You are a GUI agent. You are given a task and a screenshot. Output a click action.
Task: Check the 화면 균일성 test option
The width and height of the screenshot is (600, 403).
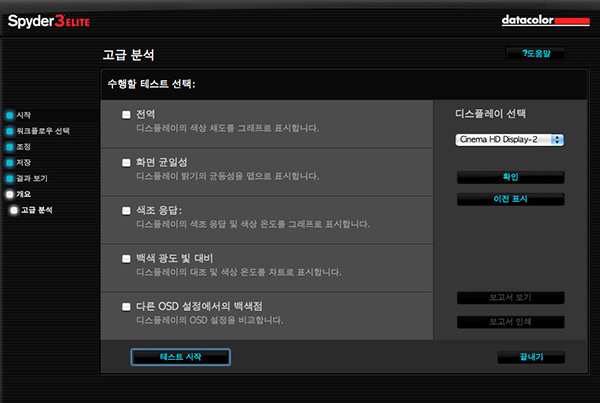pyautogui.click(x=126, y=162)
